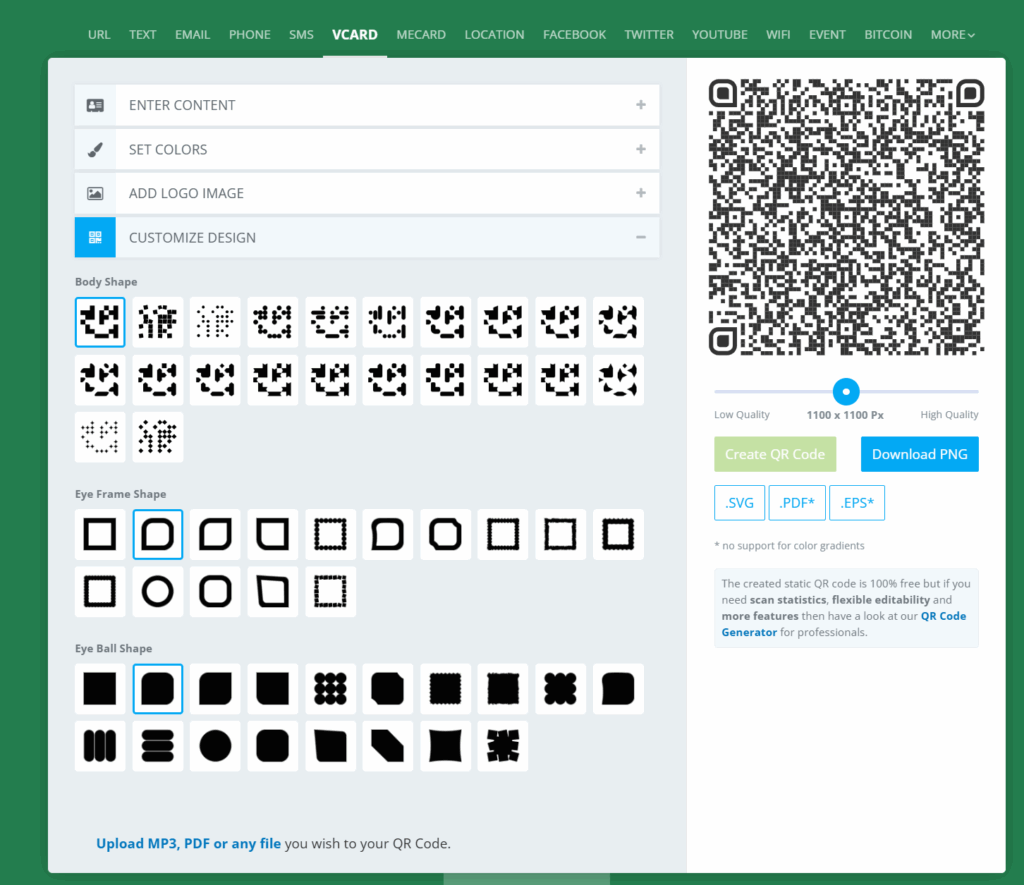The width and height of the screenshot is (1024, 885).
Task: Click the Download PNG button
Action: pyautogui.click(x=919, y=454)
